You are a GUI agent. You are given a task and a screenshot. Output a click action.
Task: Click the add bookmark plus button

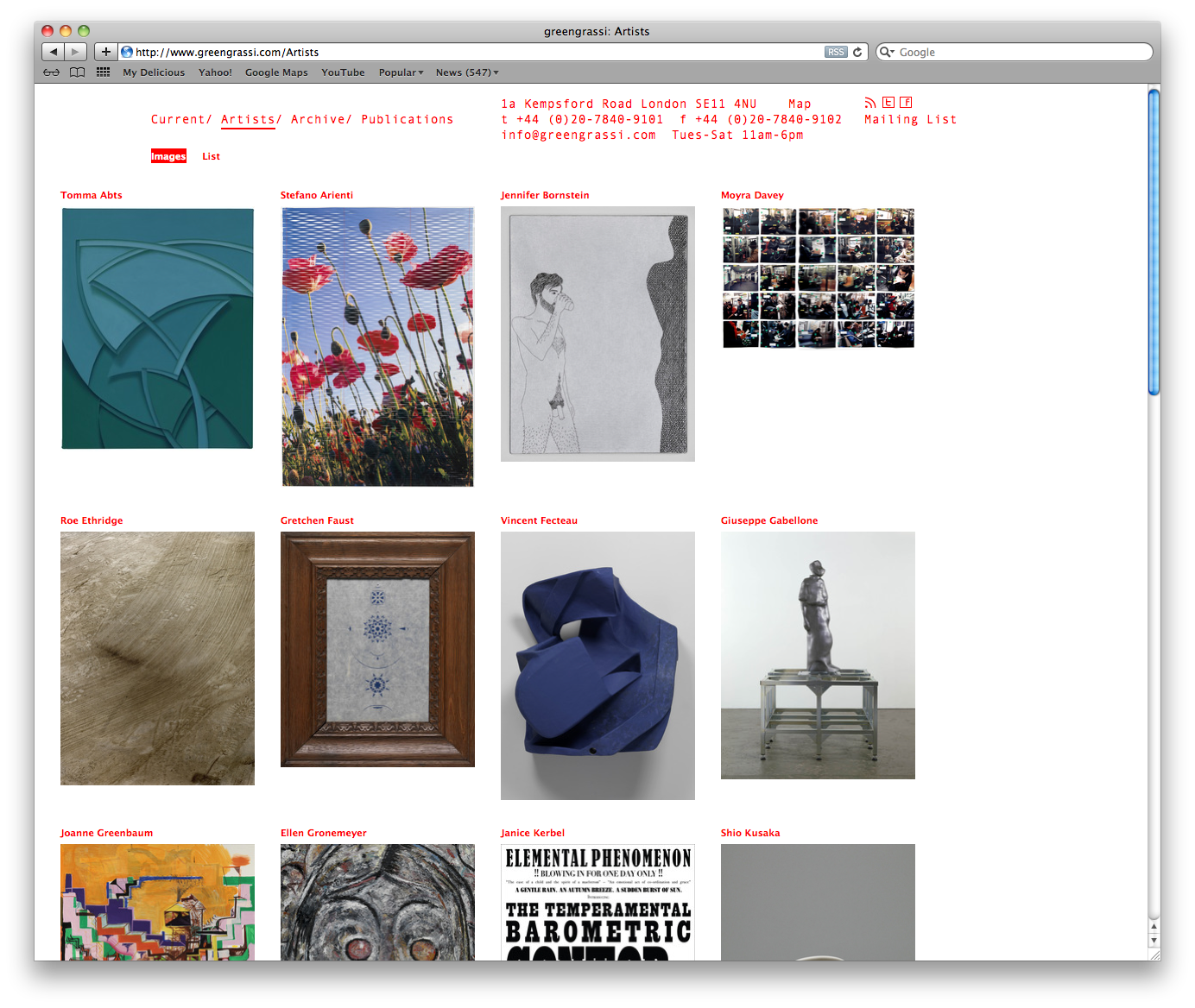[105, 52]
